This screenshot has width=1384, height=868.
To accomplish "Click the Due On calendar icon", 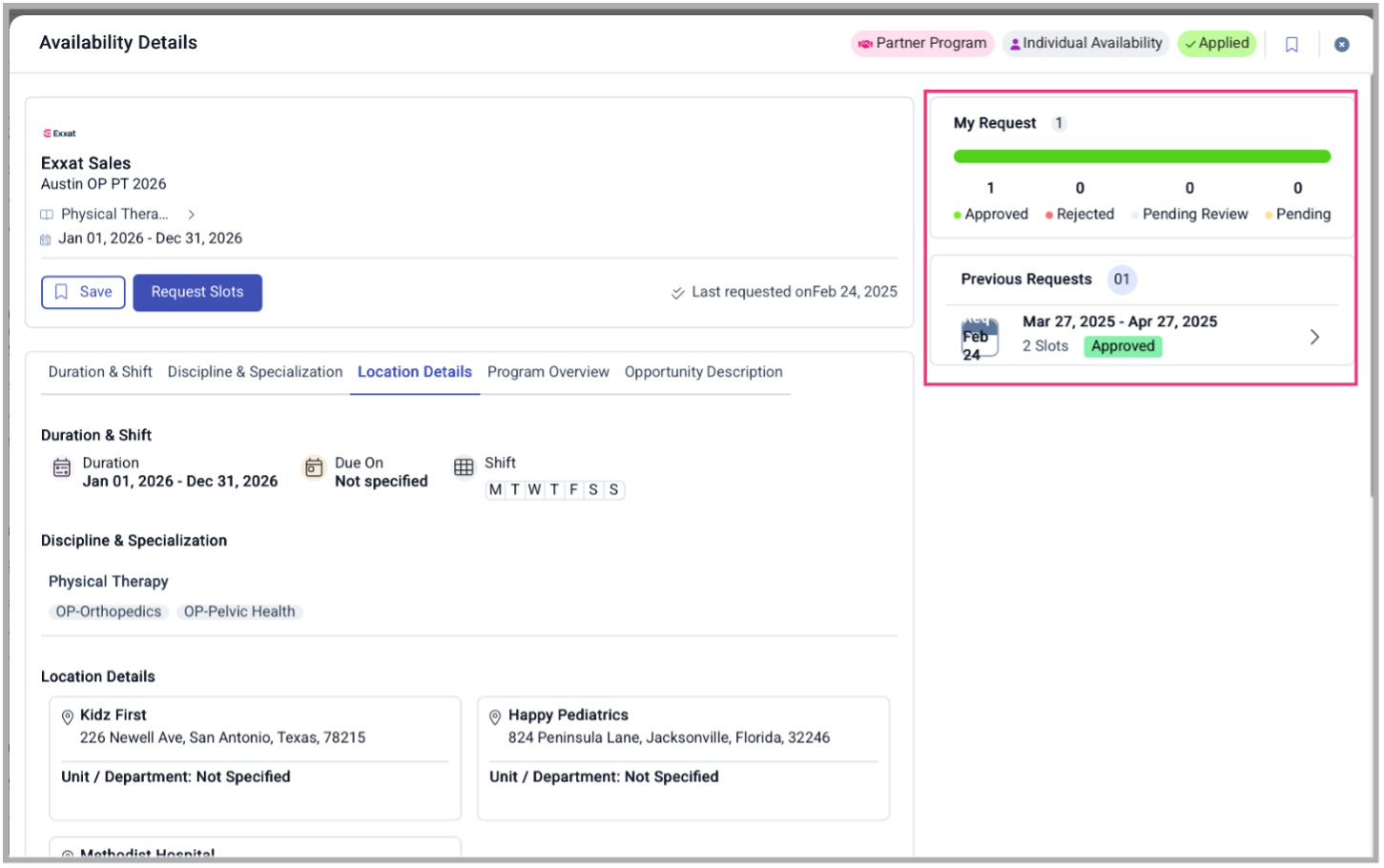I will coord(314,467).
